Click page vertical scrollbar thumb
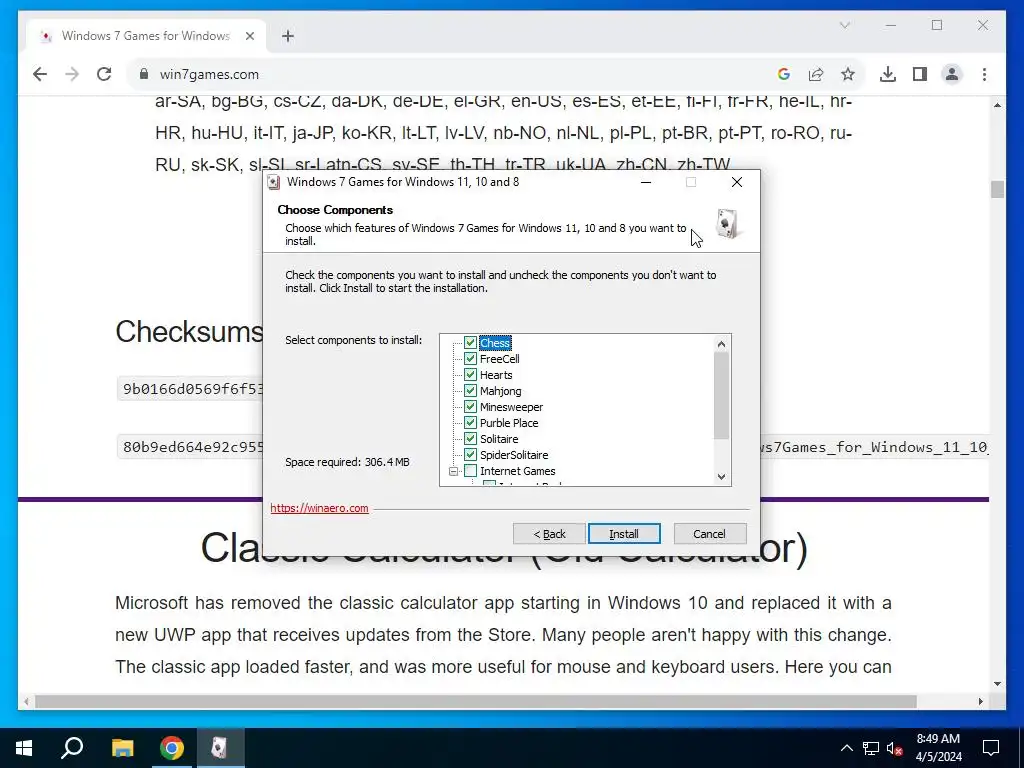1024x768 pixels. [x=997, y=189]
